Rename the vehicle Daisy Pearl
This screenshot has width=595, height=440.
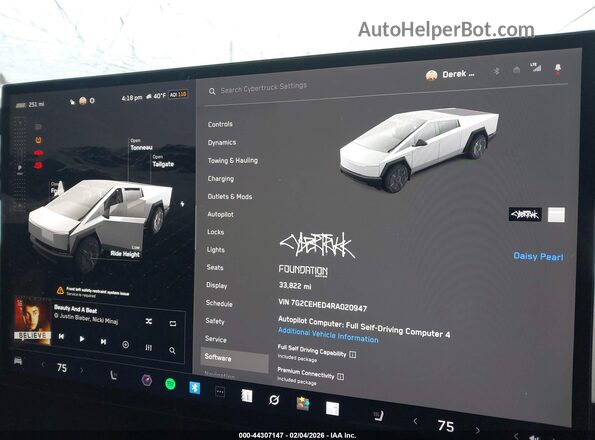click(538, 256)
